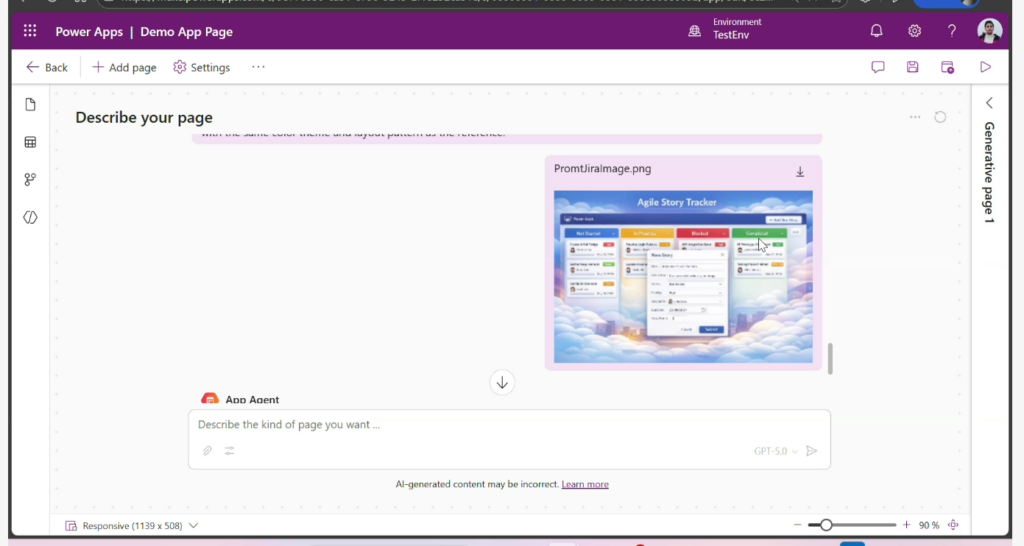Open the Agile Story Tracker image preview
1024x546 pixels.
pyautogui.click(x=683, y=277)
